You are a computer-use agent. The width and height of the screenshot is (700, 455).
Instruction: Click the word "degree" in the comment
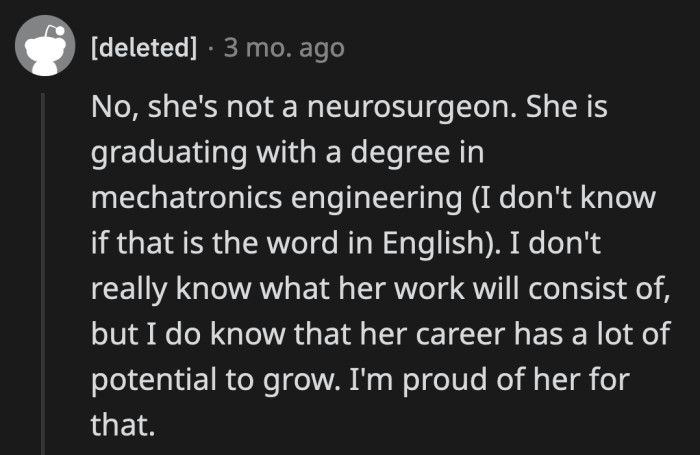tap(395, 152)
